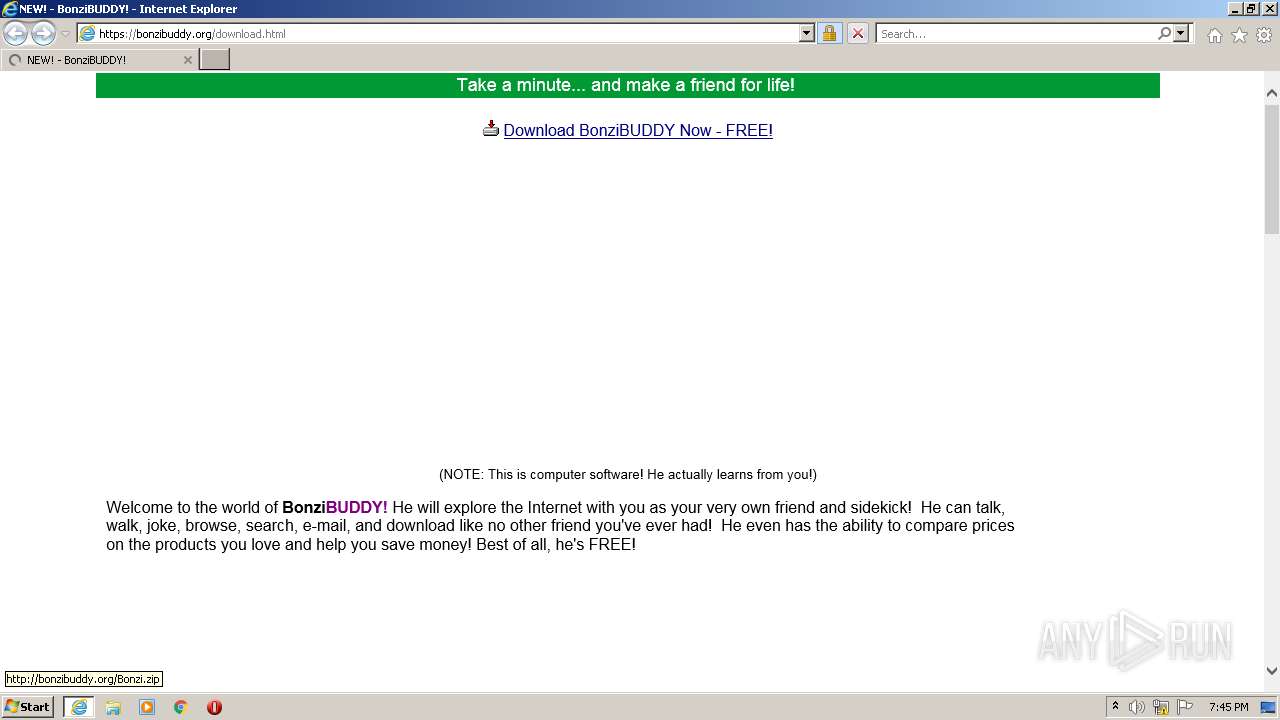Click the Internet Explorer title bar icon

click(x=10, y=9)
